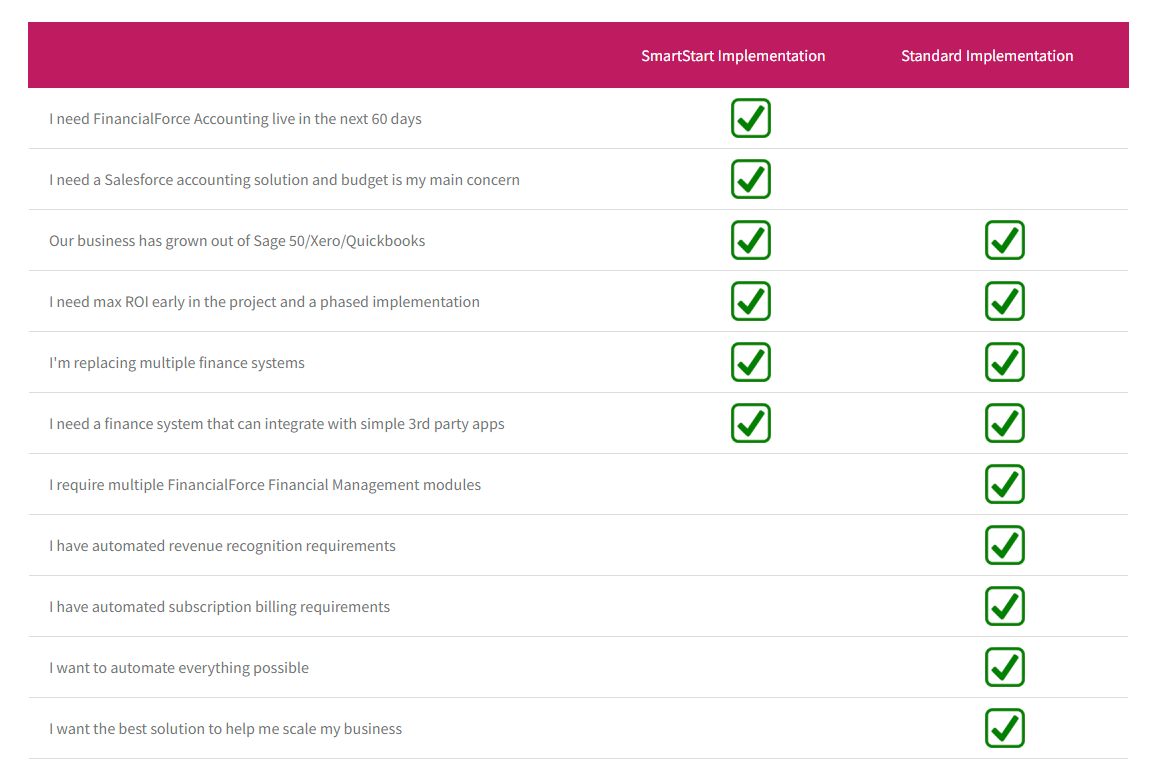The height and width of the screenshot is (762, 1162).
Task: Click the text 'I need FinancialForce Accounting live in the next 60 days'
Action: coord(235,119)
